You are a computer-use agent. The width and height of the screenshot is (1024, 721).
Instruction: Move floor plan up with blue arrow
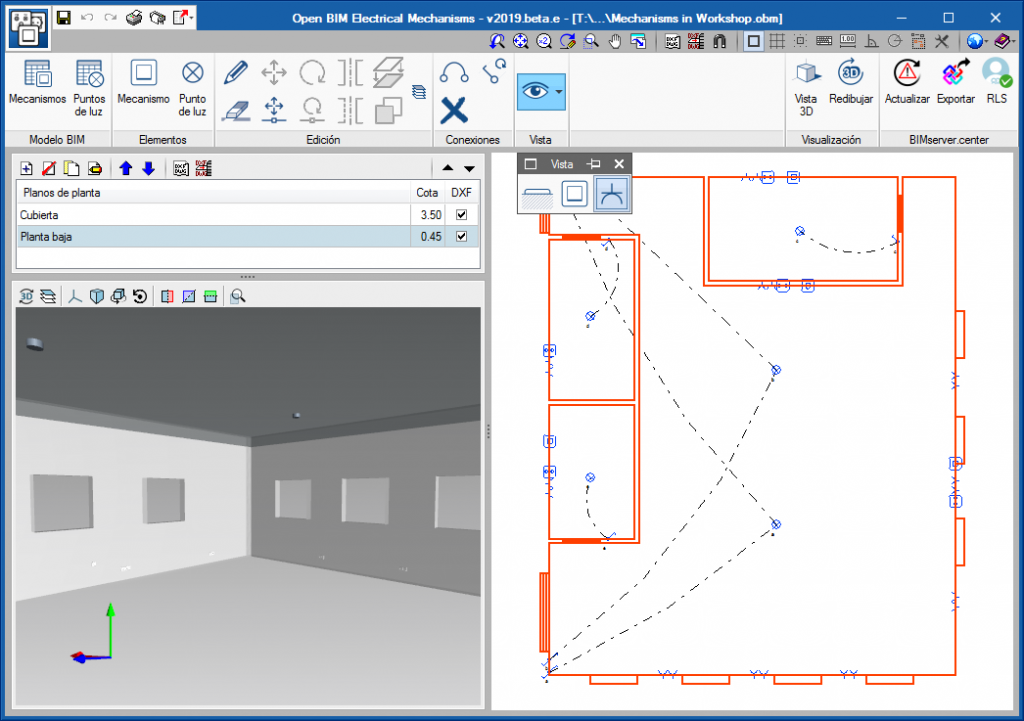126,168
